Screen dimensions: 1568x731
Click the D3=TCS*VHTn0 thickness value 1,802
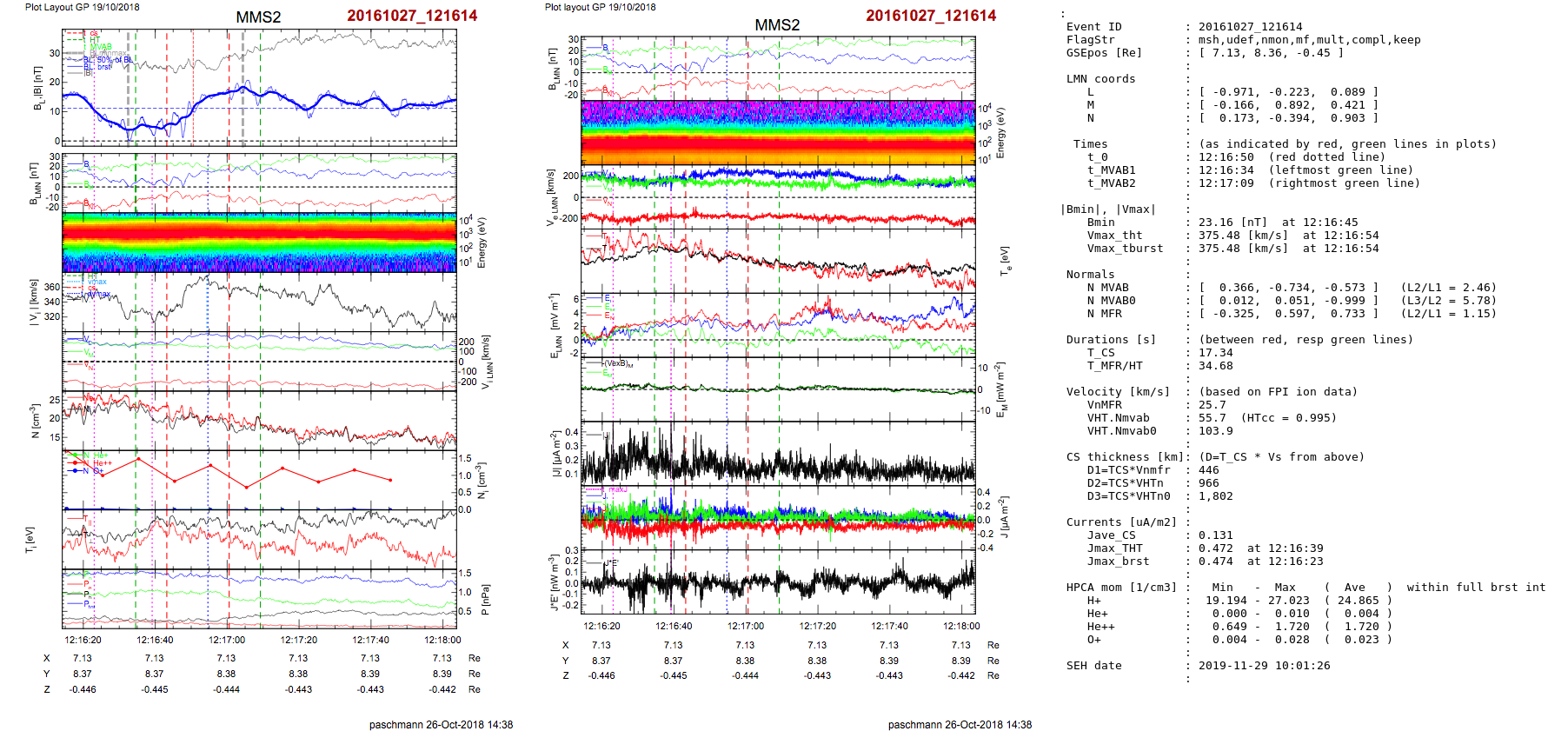(1215, 496)
